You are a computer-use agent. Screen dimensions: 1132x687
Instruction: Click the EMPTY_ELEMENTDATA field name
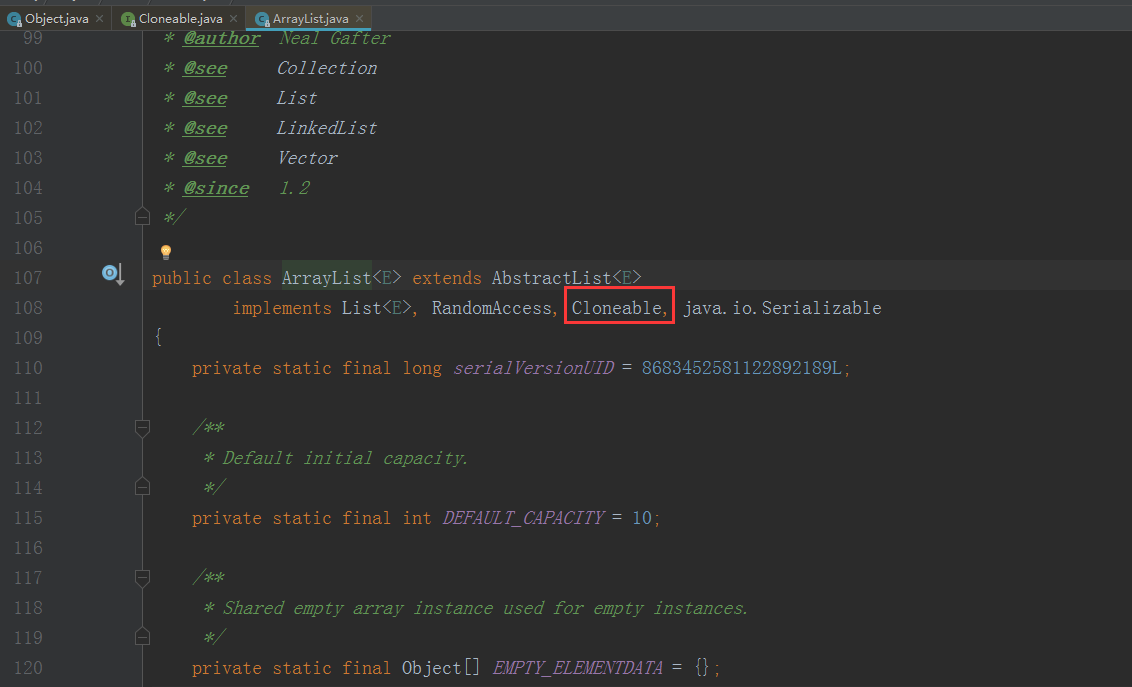click(x=578, y=668)
